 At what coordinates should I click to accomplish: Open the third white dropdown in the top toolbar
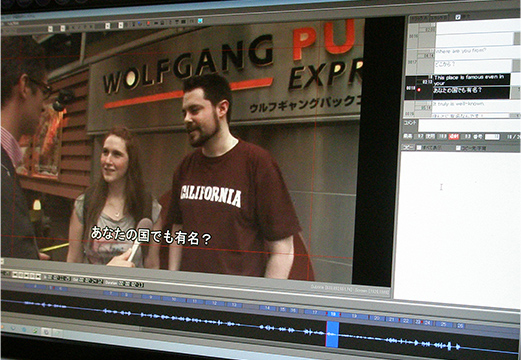tap(107, 26)
